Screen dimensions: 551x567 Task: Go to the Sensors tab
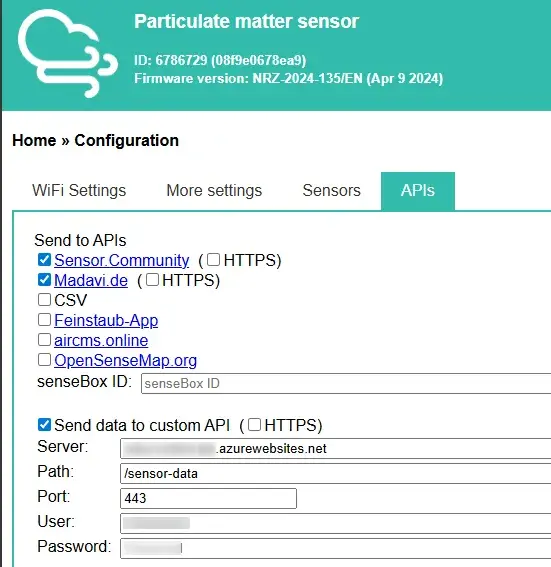coord(332,191)
